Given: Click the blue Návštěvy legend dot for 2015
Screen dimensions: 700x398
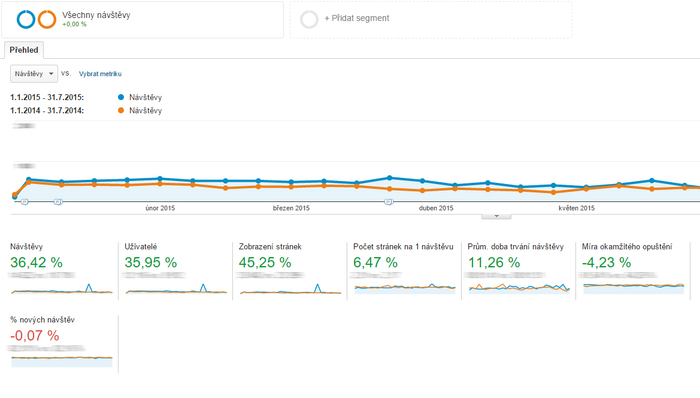Looking at the screenshot, I should [x=121, y=97].
